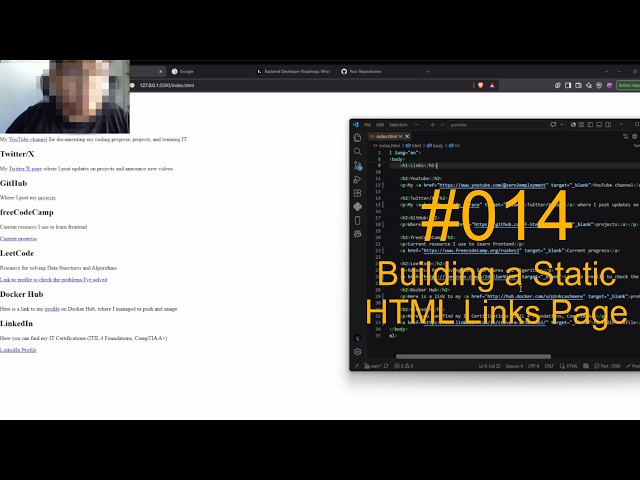Open the Brave VPN shield icon
The width and height of the screenshot is (640, 480).
(x=599, y=85)
